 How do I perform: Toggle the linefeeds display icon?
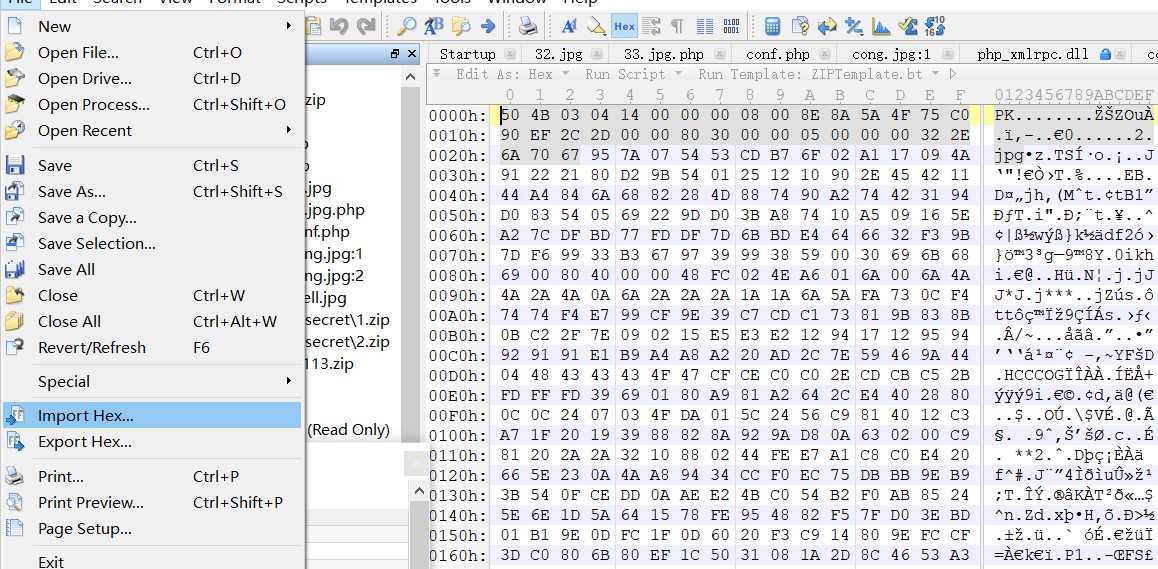tap(651, 27)
